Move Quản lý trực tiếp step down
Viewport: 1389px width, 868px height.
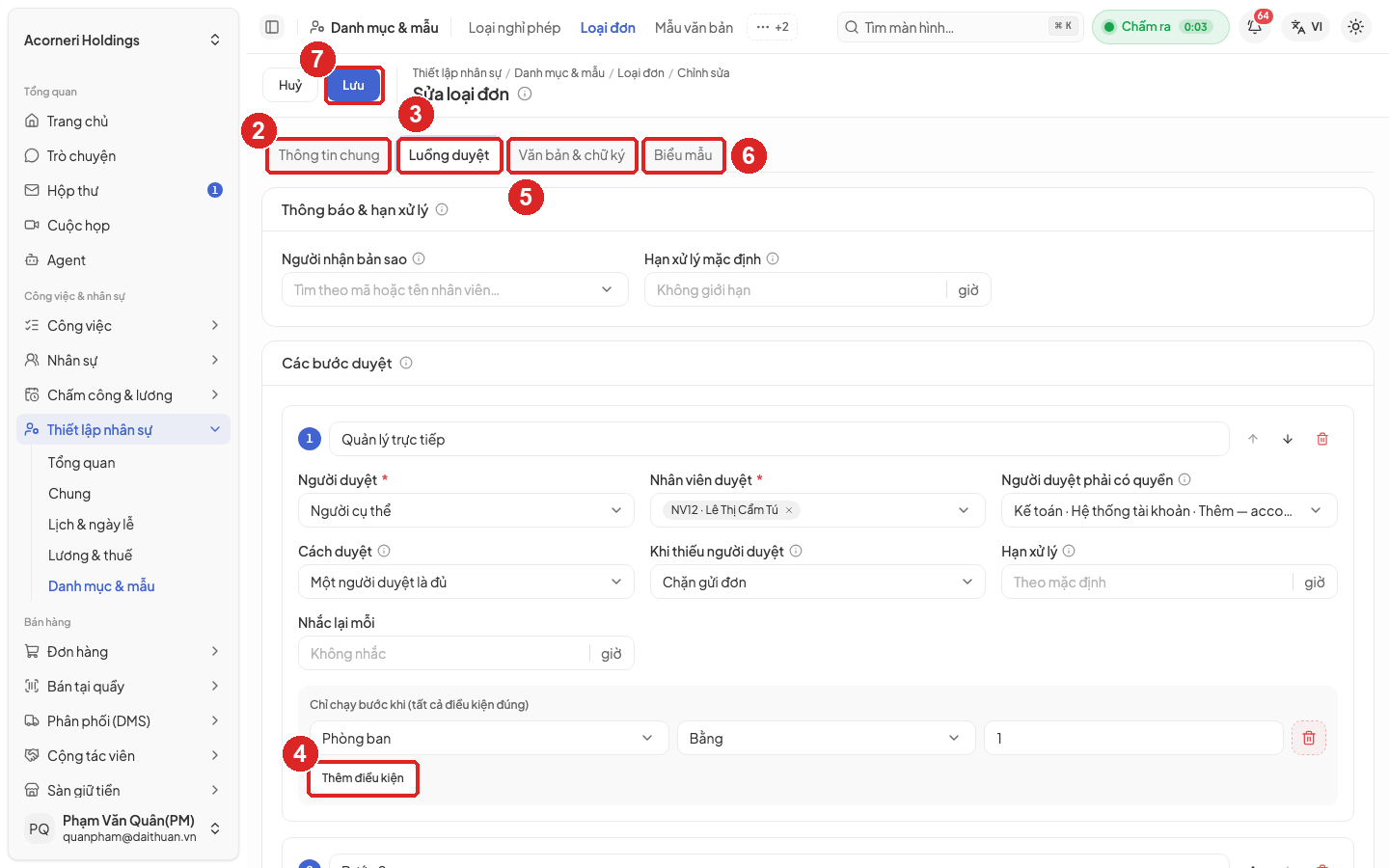(1288, 439)
